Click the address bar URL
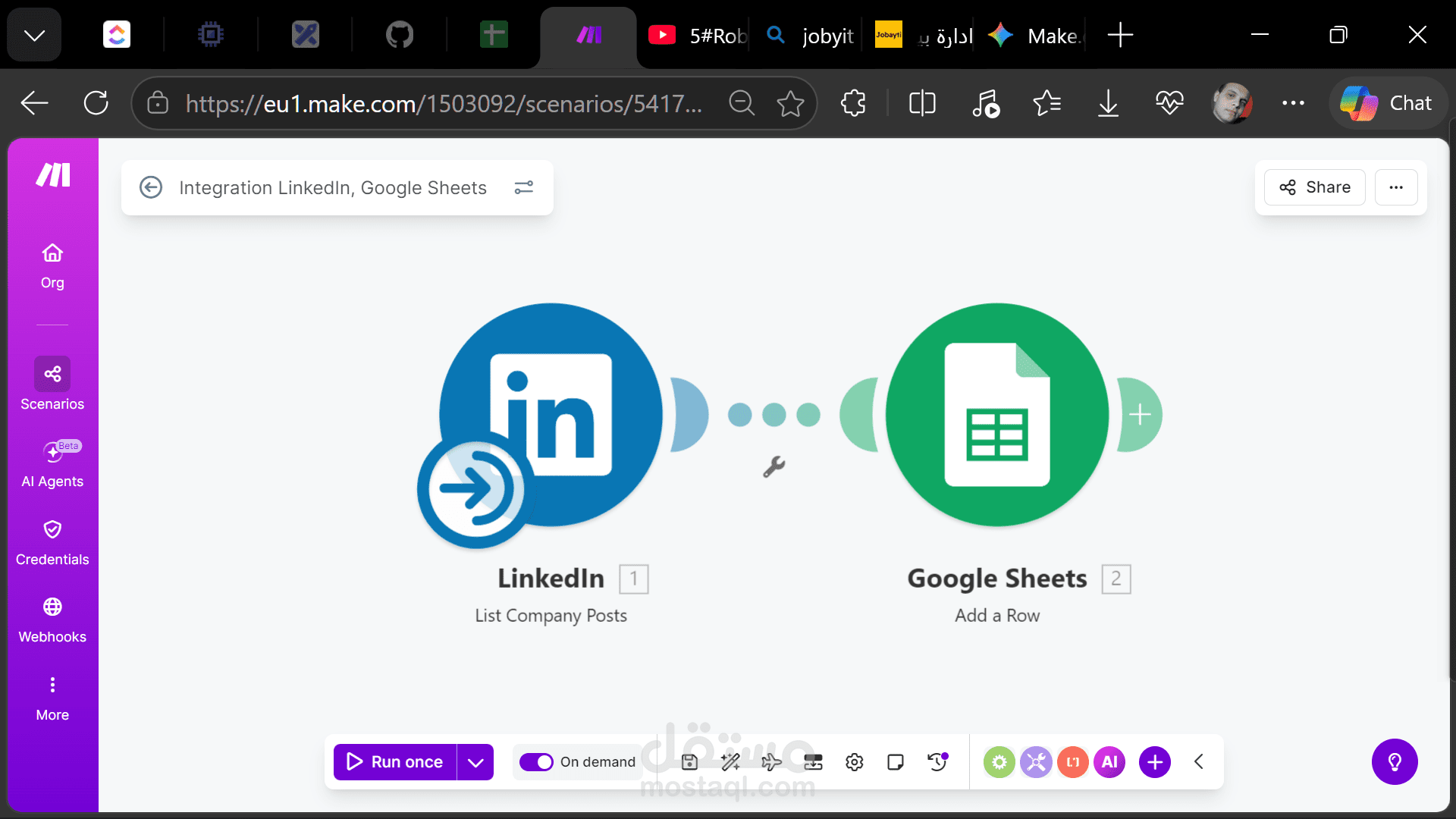The height and width of the screenshot is (819, 1456). (x=444, y=103)
